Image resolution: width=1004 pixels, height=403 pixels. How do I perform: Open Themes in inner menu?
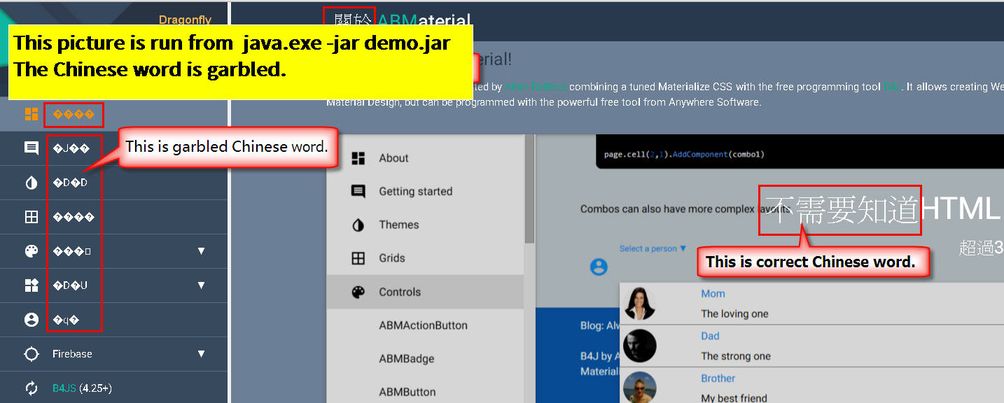[425, 225]
